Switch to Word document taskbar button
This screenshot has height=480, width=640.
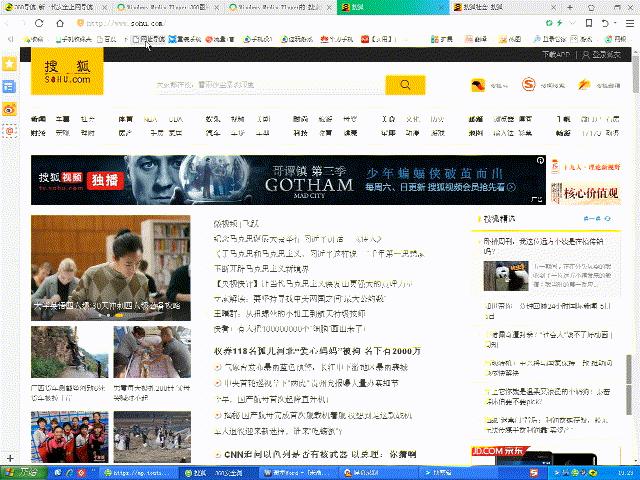[x=298, y=473]
